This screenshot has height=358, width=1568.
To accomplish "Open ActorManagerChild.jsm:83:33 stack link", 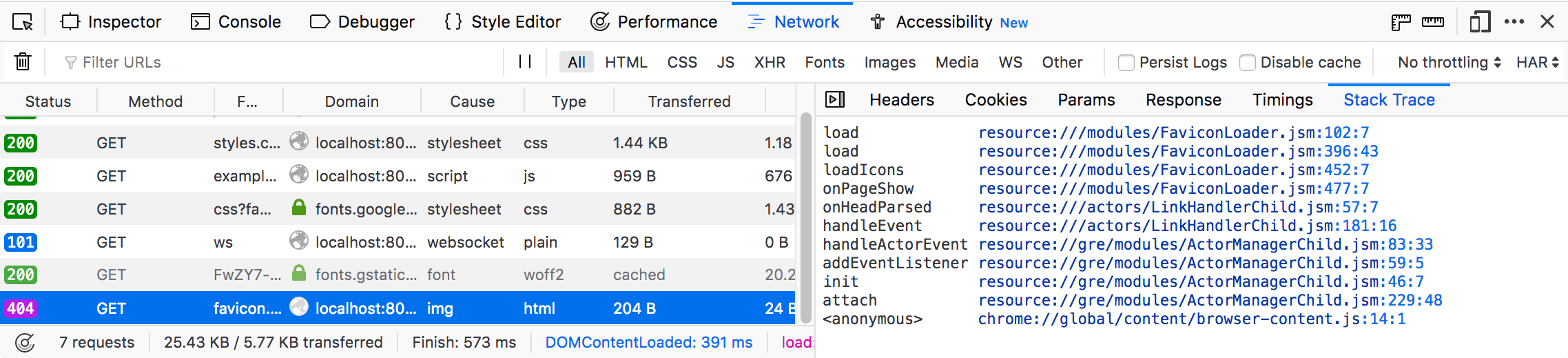I will 1206,244.
